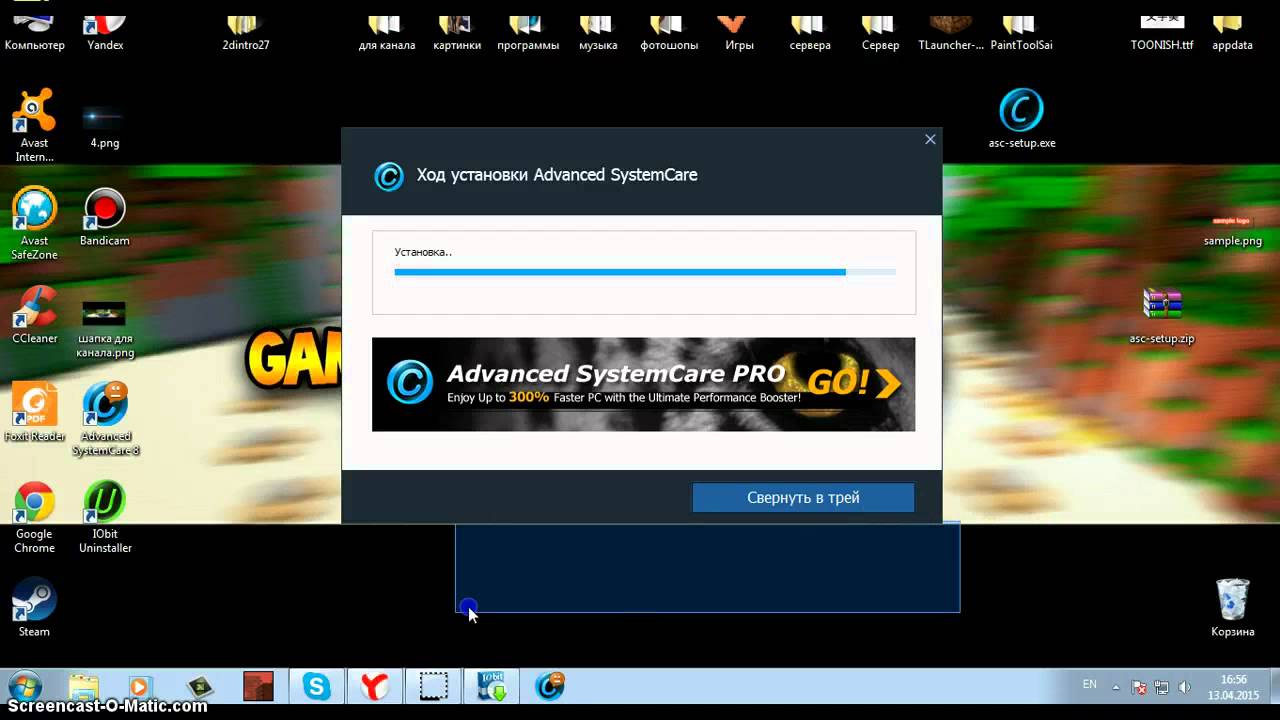Viewport: 1280px width, 720px height.
Task: Show hidden system tray icons
Action: coord(1118,687)
